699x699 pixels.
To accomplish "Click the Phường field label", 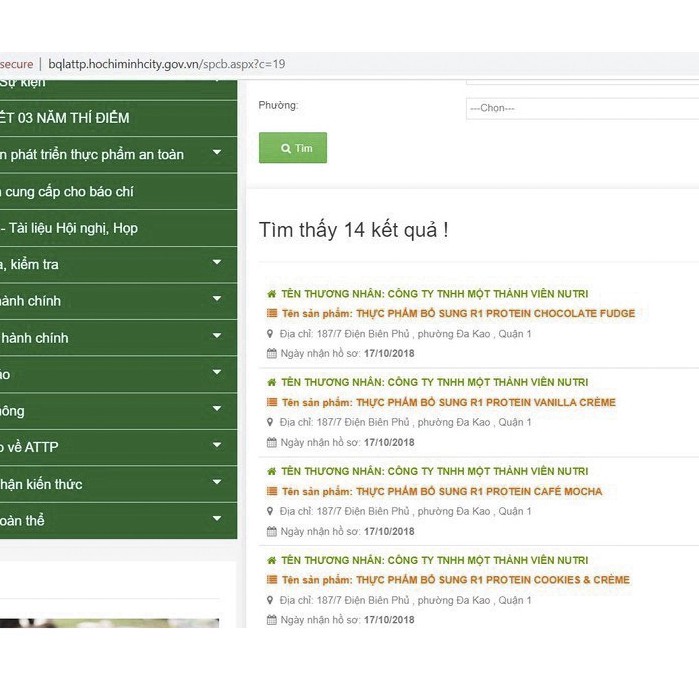I will [279, 106].
